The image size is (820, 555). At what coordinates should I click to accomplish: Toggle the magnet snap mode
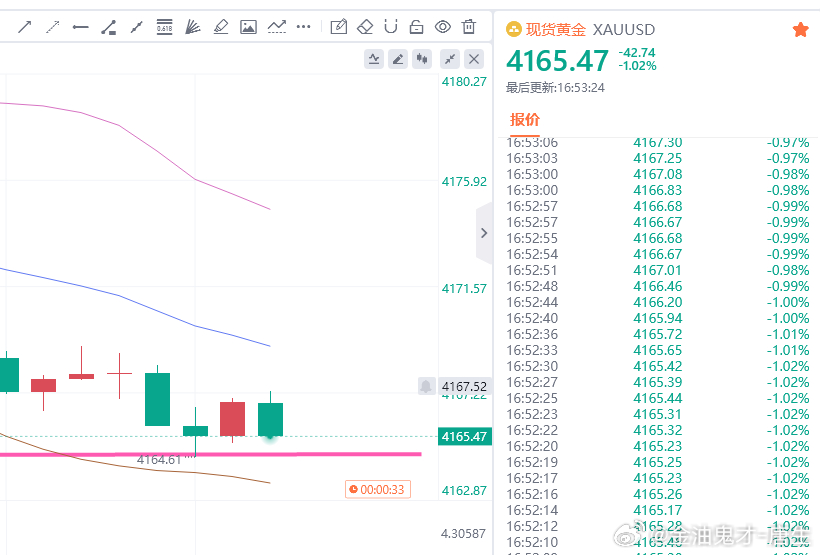click(x=391, y=27)
